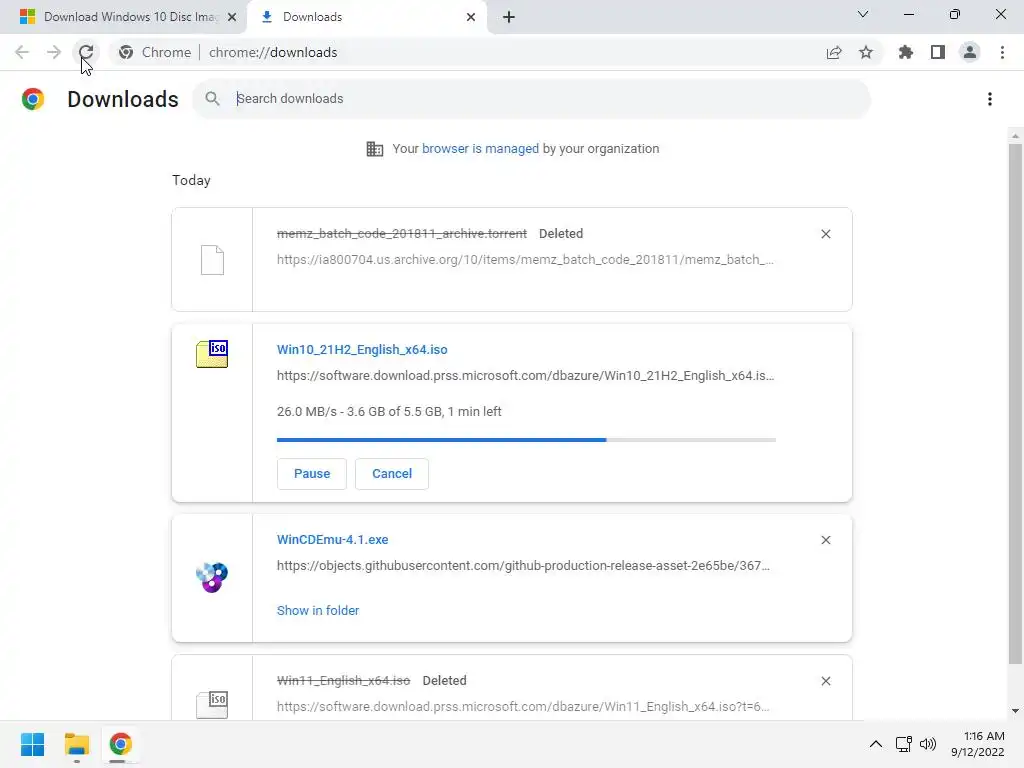Click the Win10 ISO file icon
1024x768 pixels.
click(x=212, y=354)
